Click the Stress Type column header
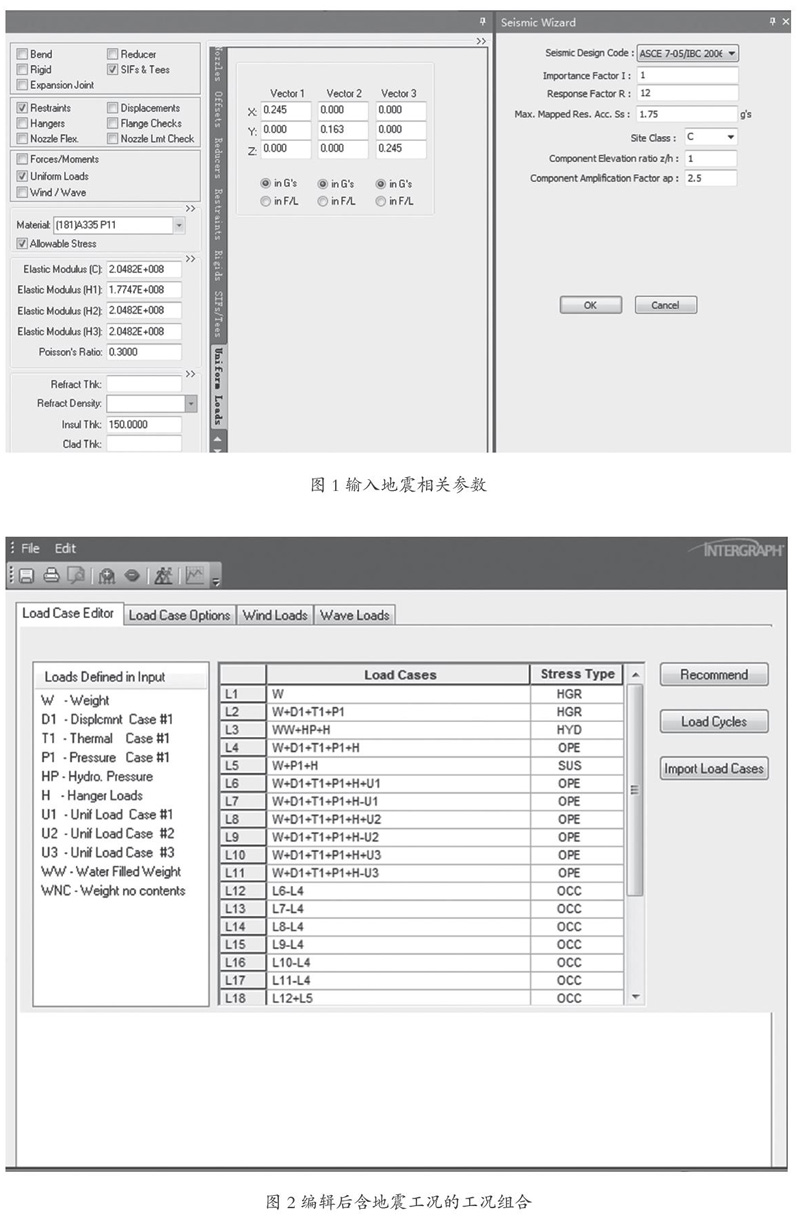Image resolution: width=800 pixels, height=1217 pixels. pyautogui.click(x=577, y=674)
